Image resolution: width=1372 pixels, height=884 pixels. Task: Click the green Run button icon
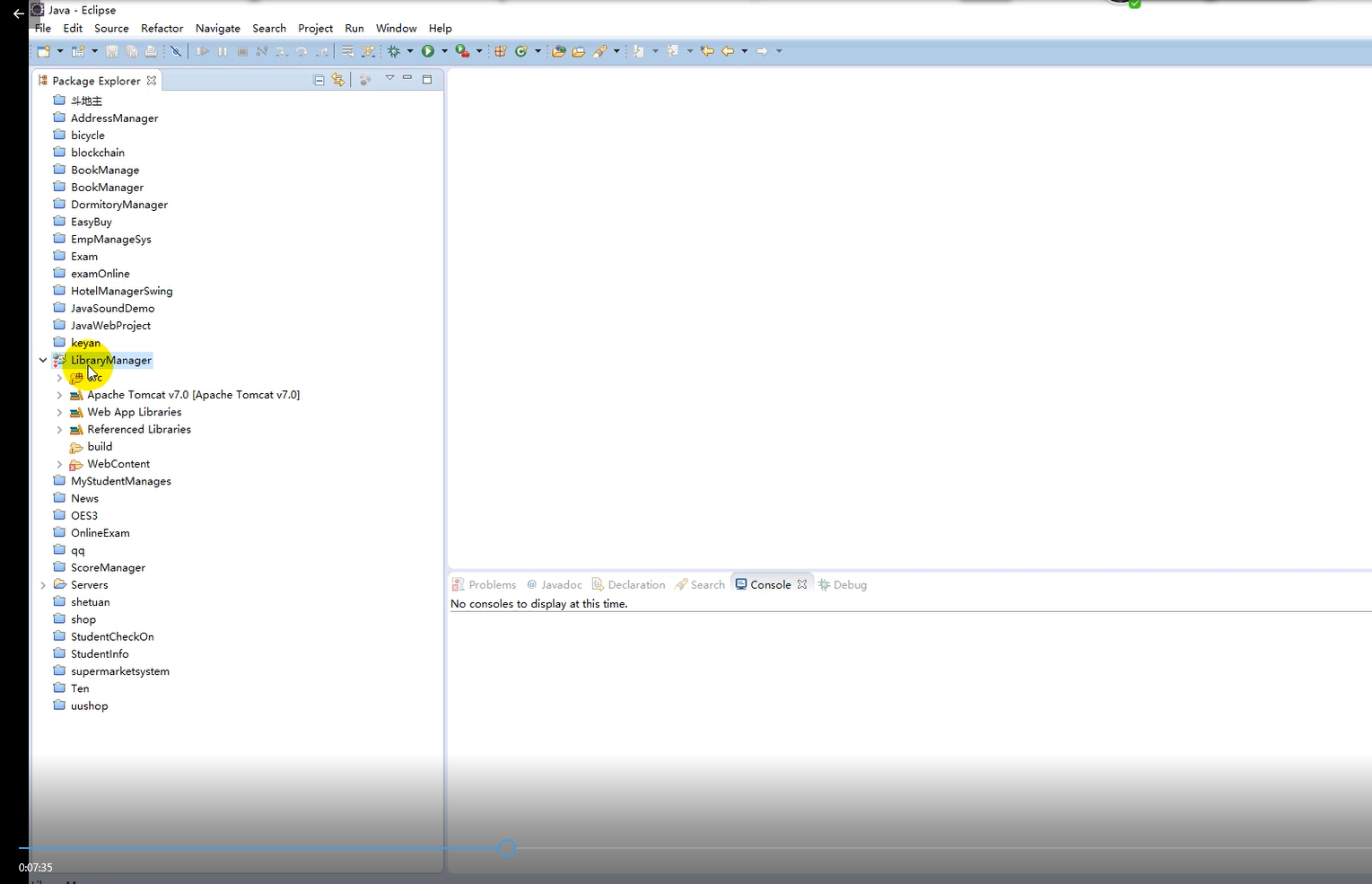point(428,51)
